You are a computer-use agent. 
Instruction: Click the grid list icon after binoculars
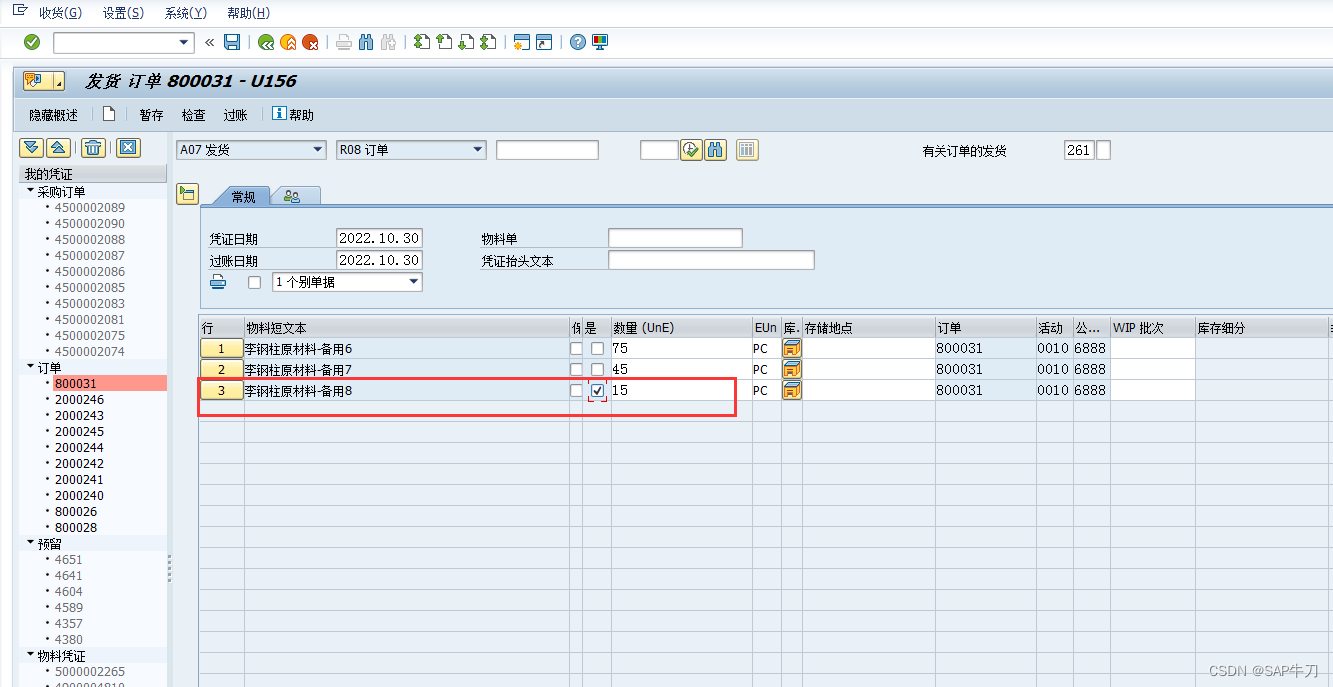click(747, 150)
